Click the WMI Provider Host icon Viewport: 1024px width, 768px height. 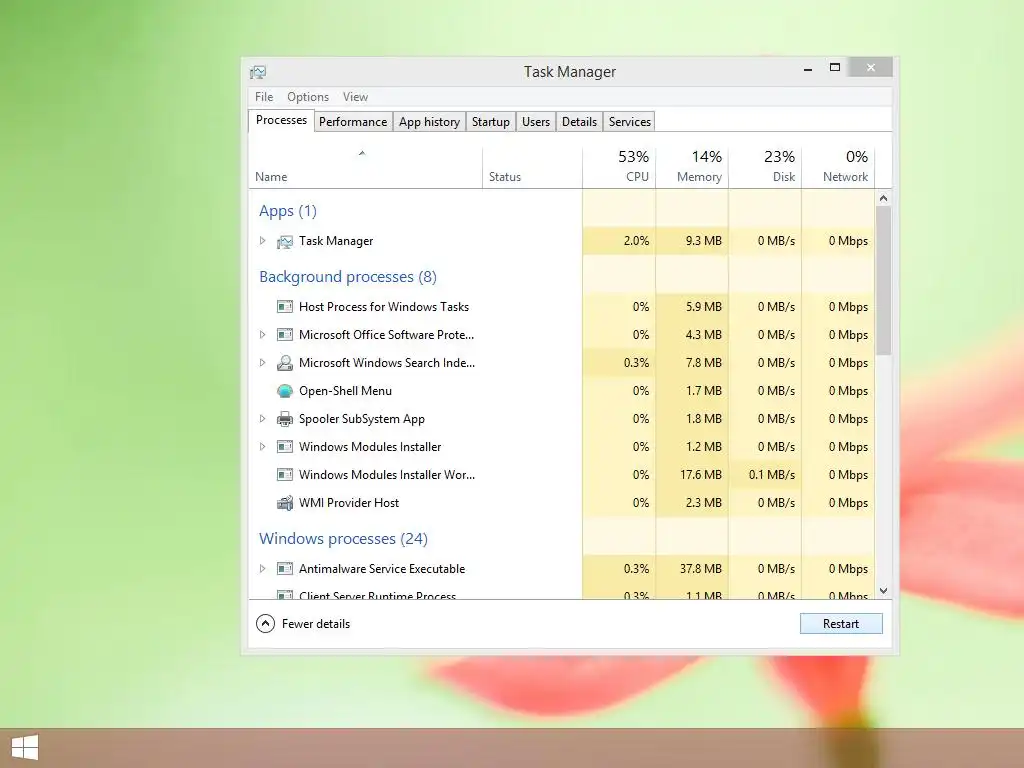pos(285,503)
